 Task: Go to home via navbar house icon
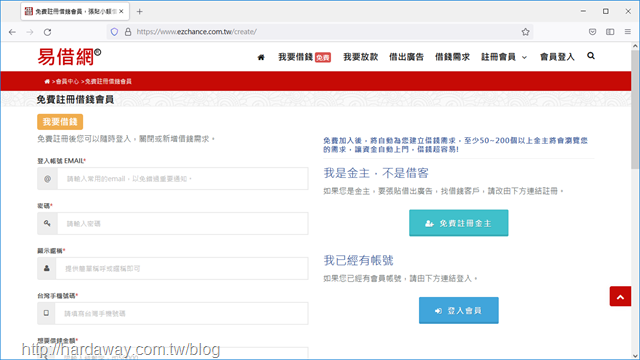261,57
